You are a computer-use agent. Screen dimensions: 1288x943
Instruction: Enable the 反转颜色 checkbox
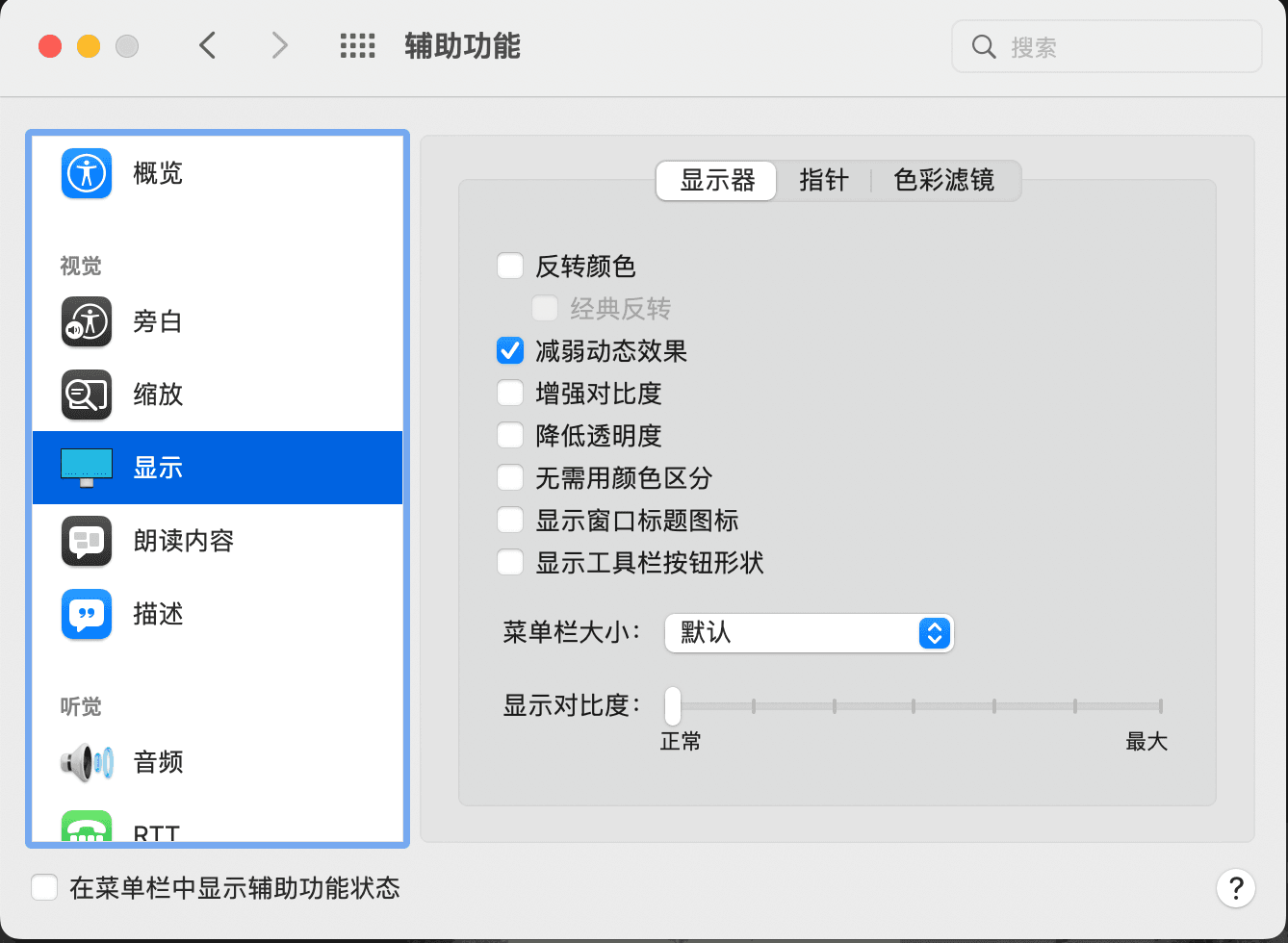point(510,267)
